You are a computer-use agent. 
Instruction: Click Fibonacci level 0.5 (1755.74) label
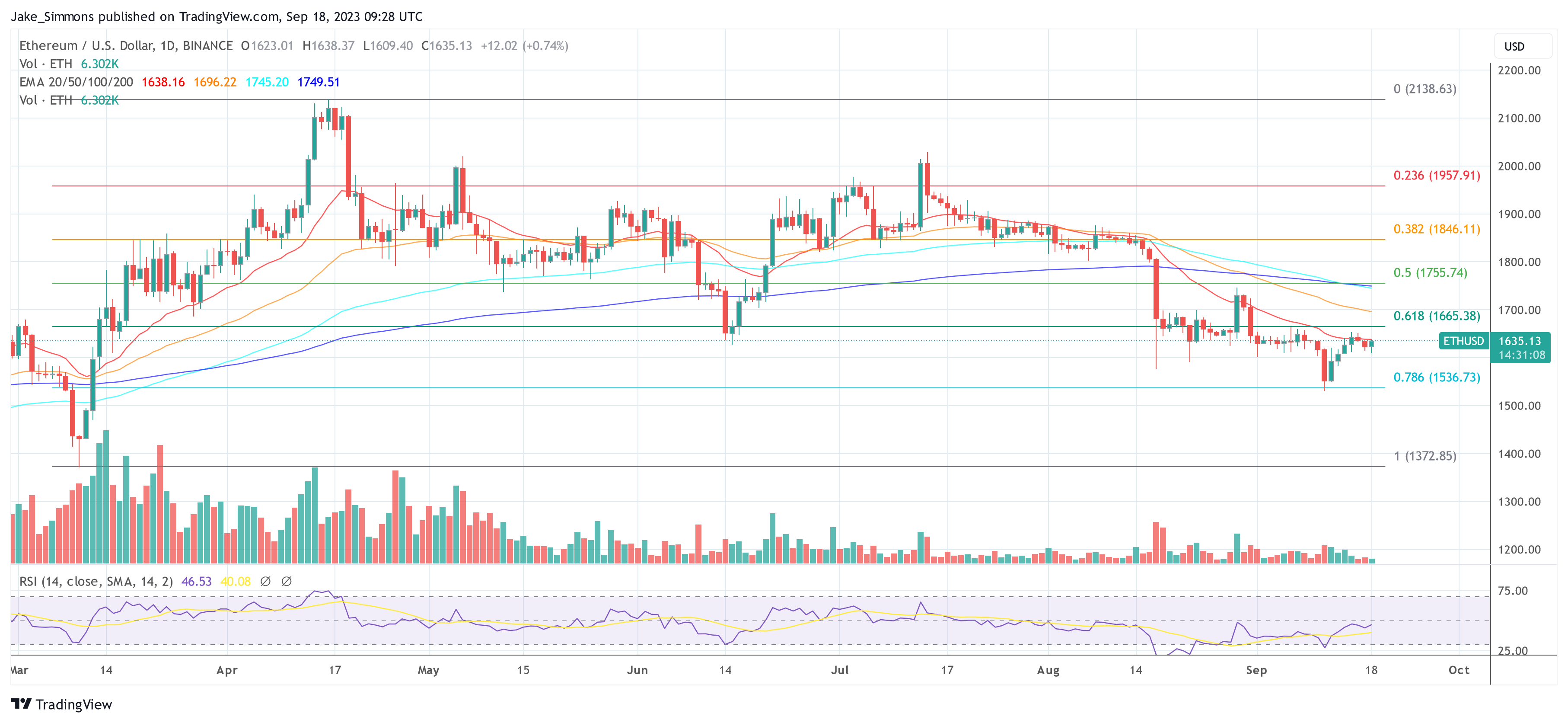pyautogui.click(x=1431, y=273)
